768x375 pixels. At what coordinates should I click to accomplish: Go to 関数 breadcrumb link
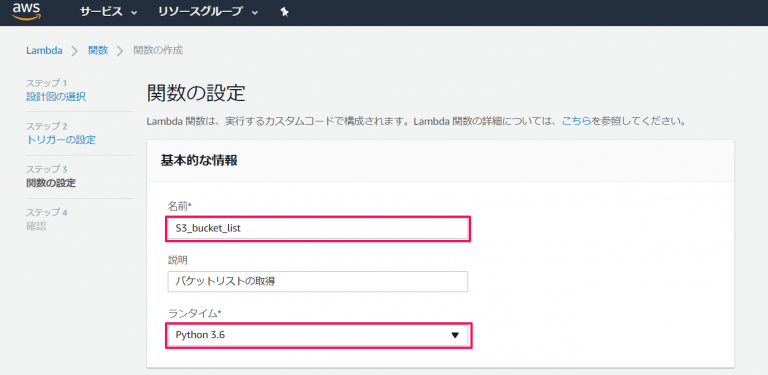pos(98,50)
